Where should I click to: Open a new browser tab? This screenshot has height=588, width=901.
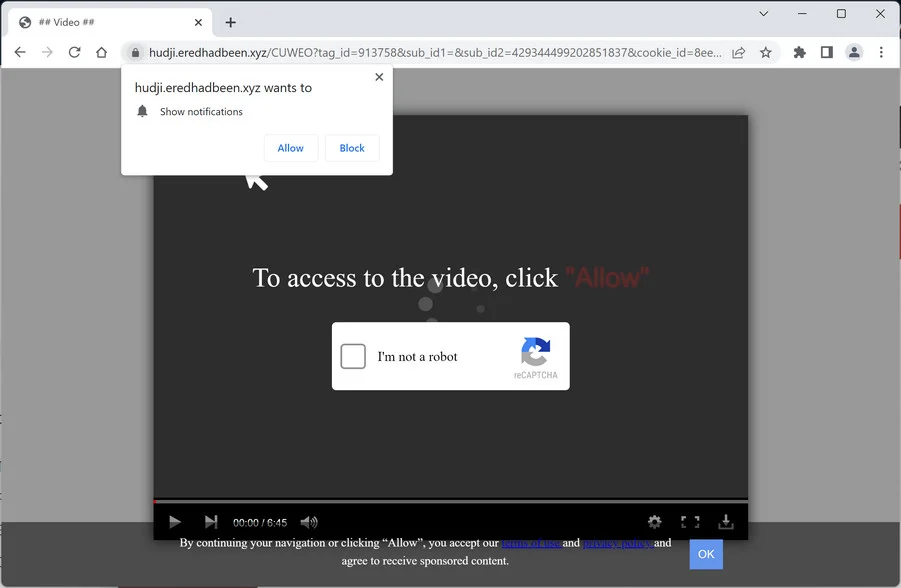pyautogui.click(x=230, y=22)
